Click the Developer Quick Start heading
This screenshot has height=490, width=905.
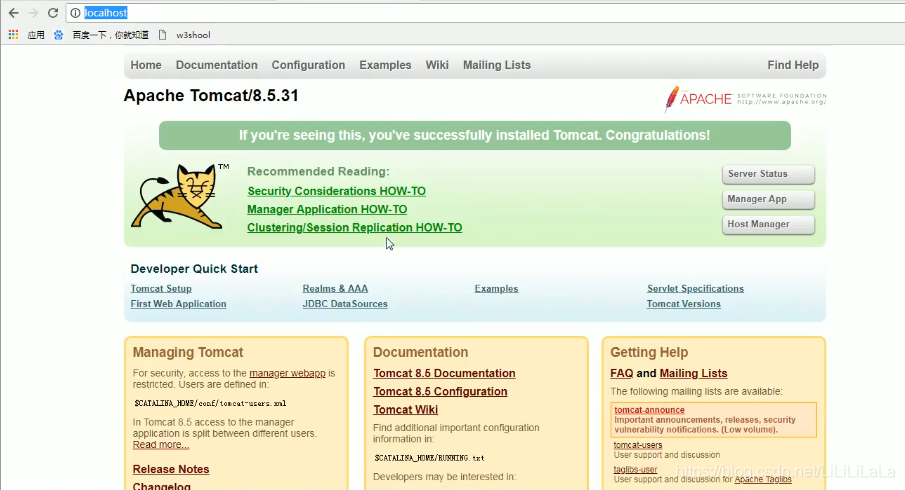click(194, 269)
